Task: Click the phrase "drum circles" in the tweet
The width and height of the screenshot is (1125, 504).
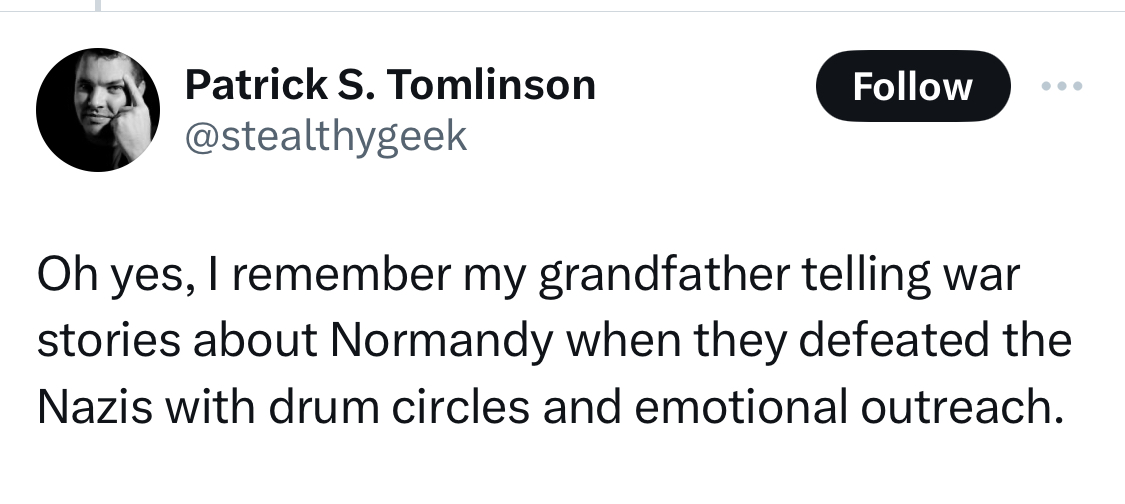Action: pos(400,406)
